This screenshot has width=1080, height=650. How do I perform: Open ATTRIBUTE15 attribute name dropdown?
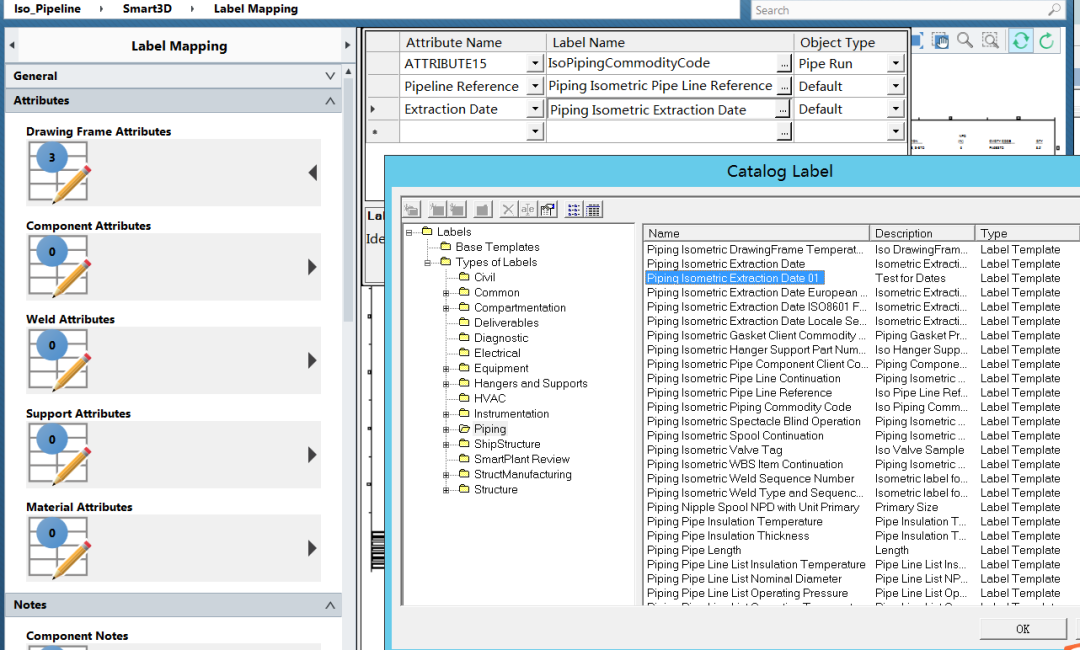click(535, 63)
